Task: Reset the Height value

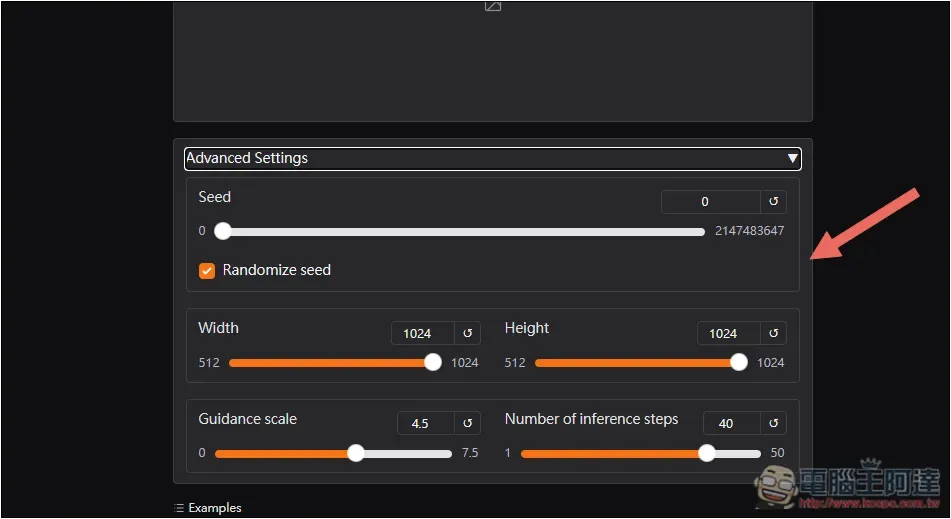Action: click(773, 333)
